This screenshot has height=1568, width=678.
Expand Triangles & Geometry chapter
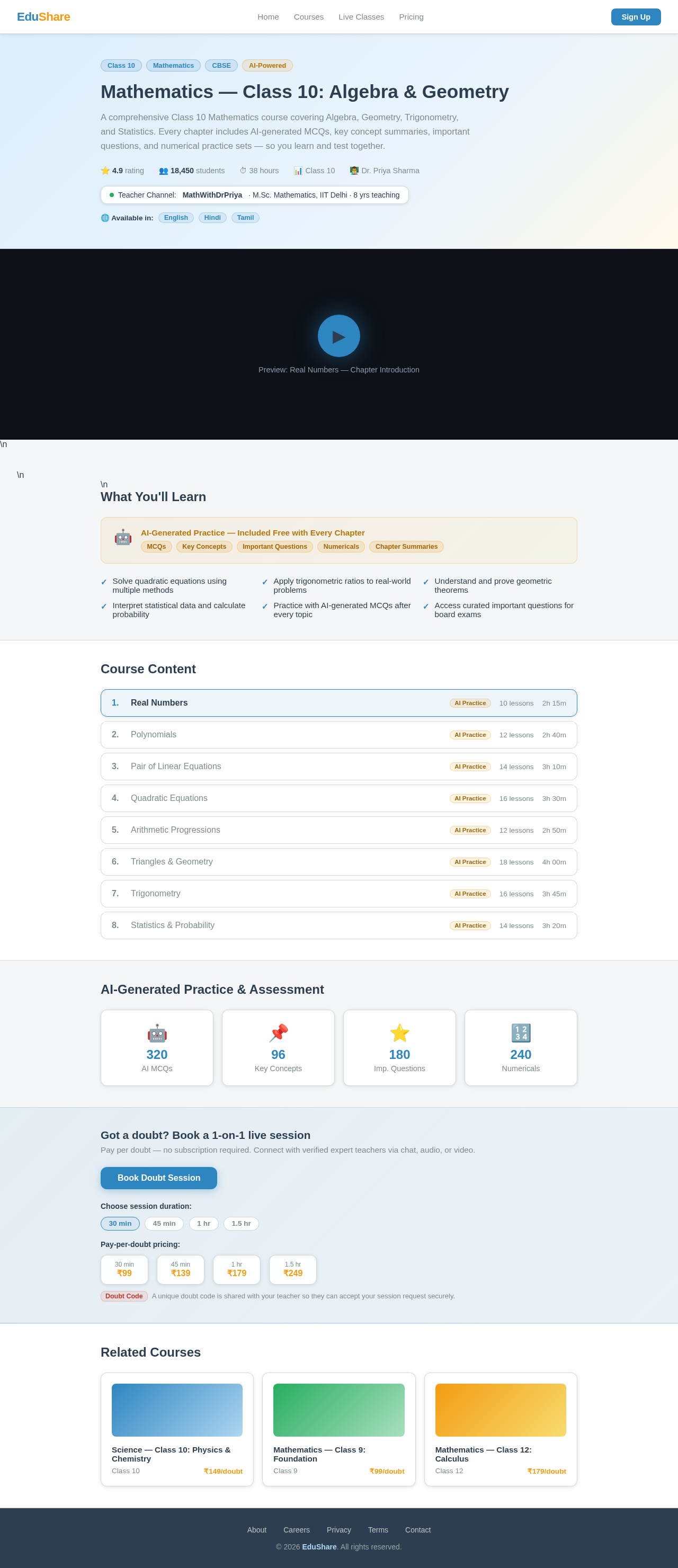coord(338,862)
